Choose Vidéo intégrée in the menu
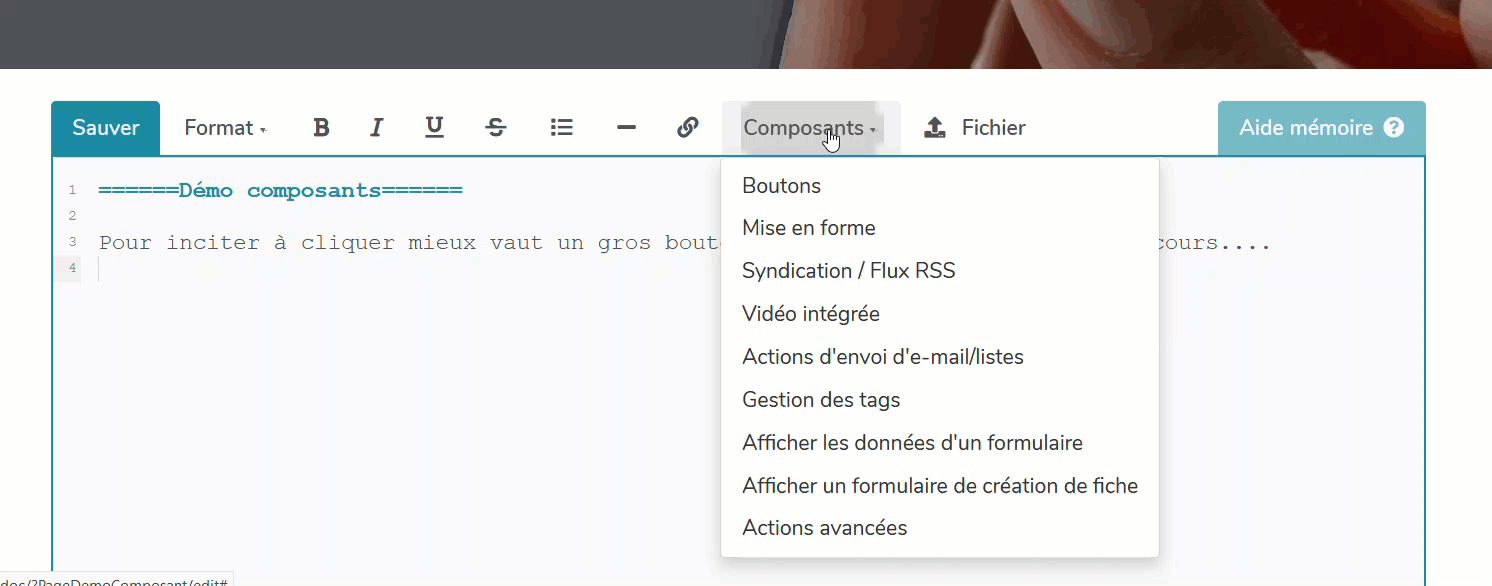The image size is (1492, 586). pyautogui.click(x=810, y=313)
